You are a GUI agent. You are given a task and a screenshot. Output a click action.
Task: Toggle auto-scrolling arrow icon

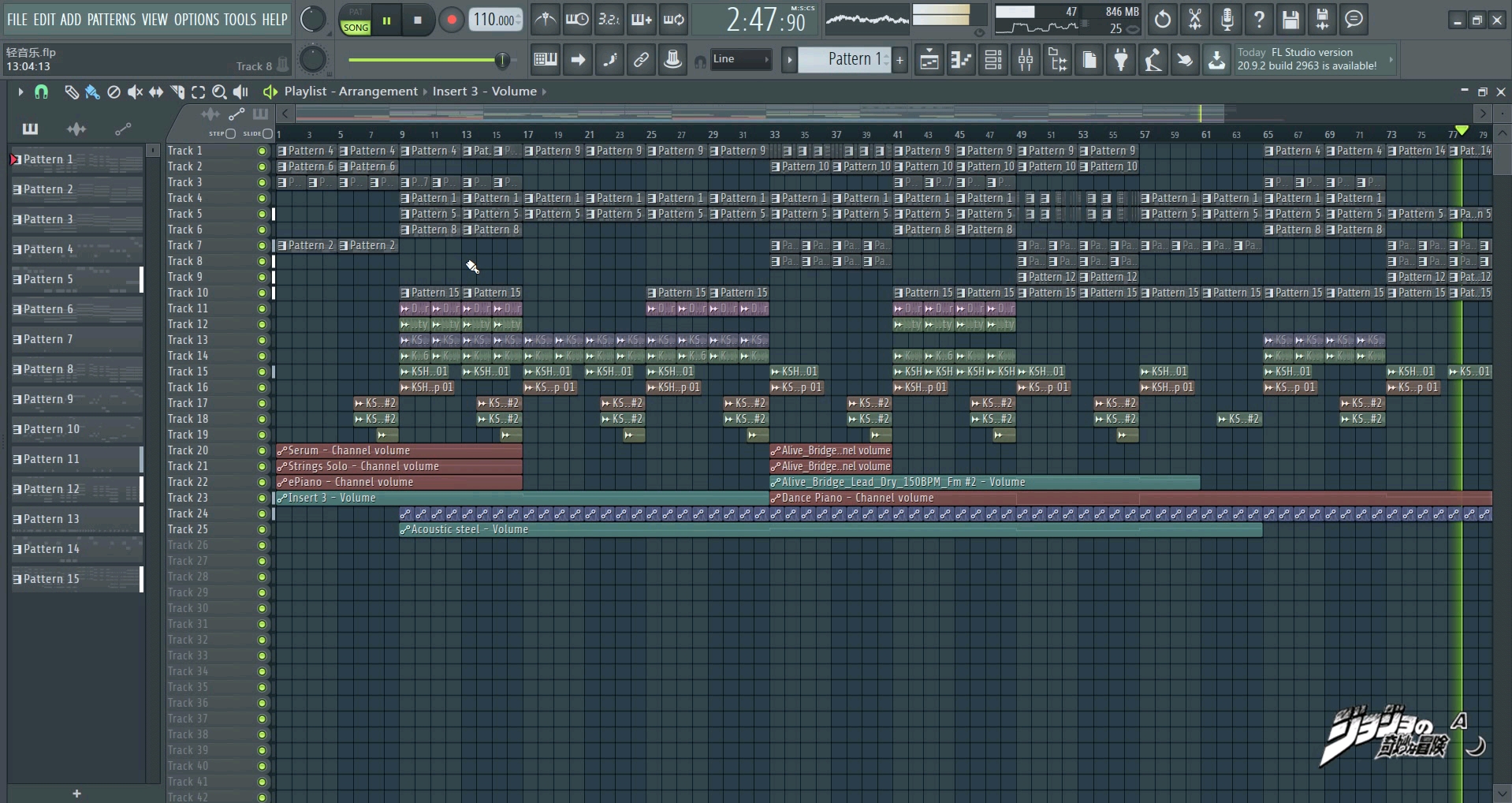[578, 59]
